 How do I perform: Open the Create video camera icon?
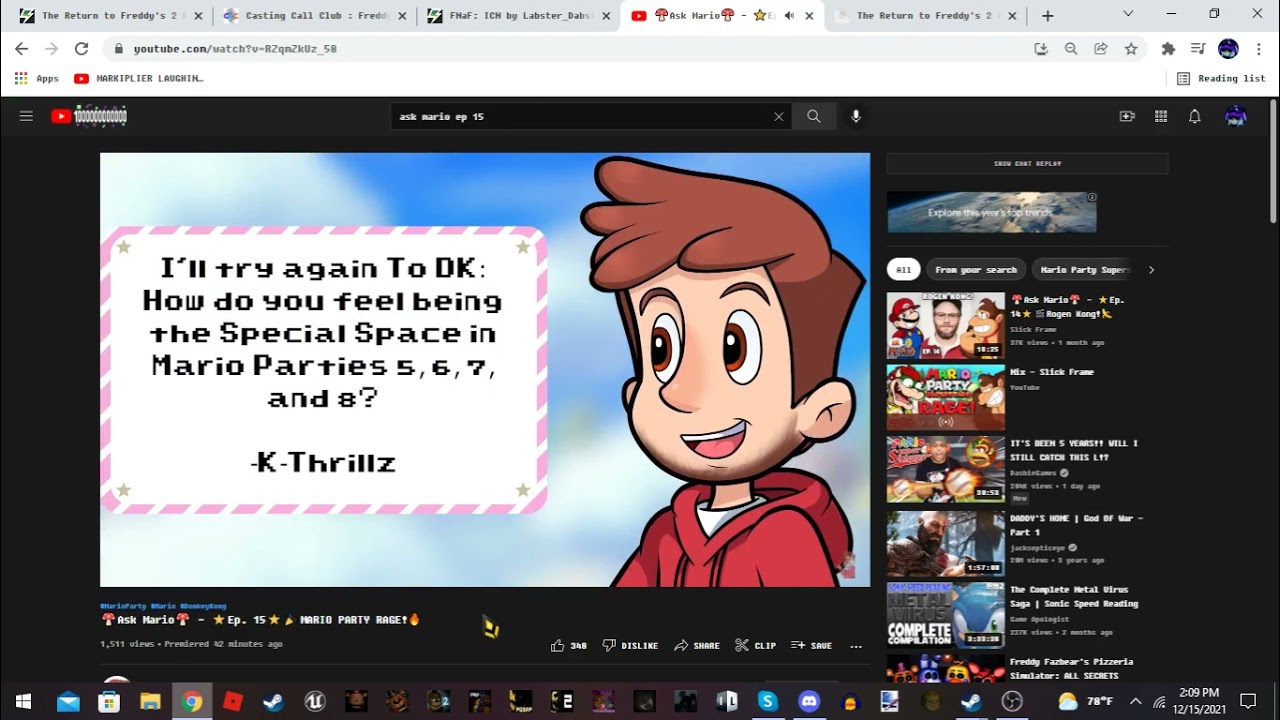point(1127,116)
